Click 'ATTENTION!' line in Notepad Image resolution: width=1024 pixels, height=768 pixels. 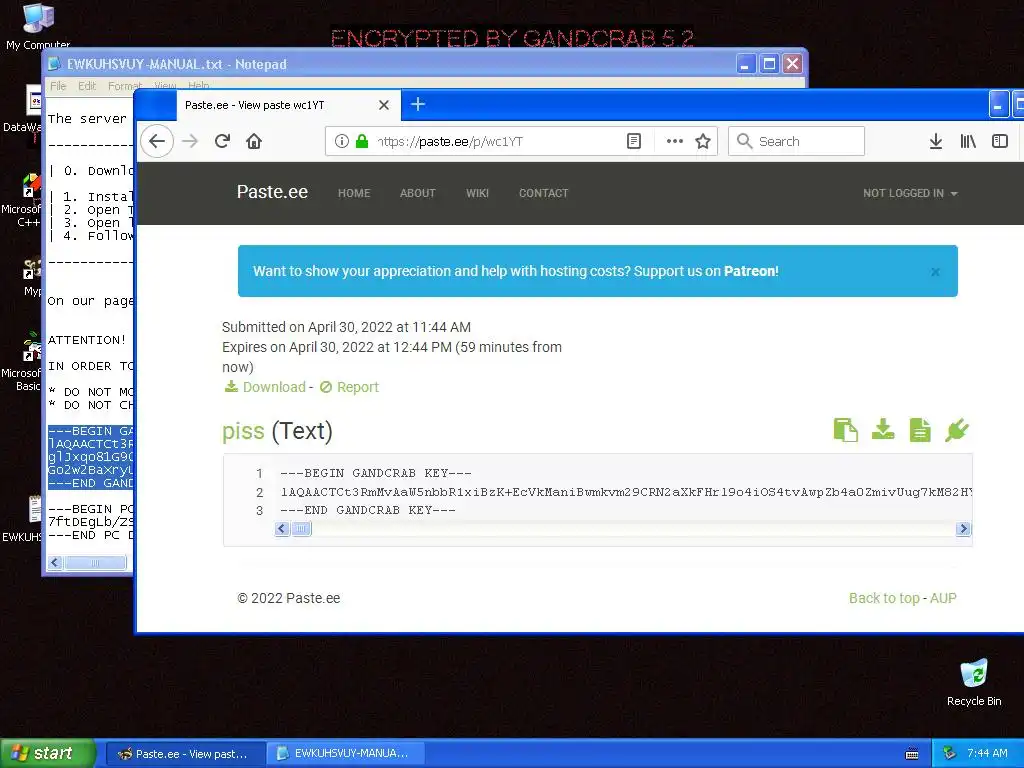coord(86,340)
